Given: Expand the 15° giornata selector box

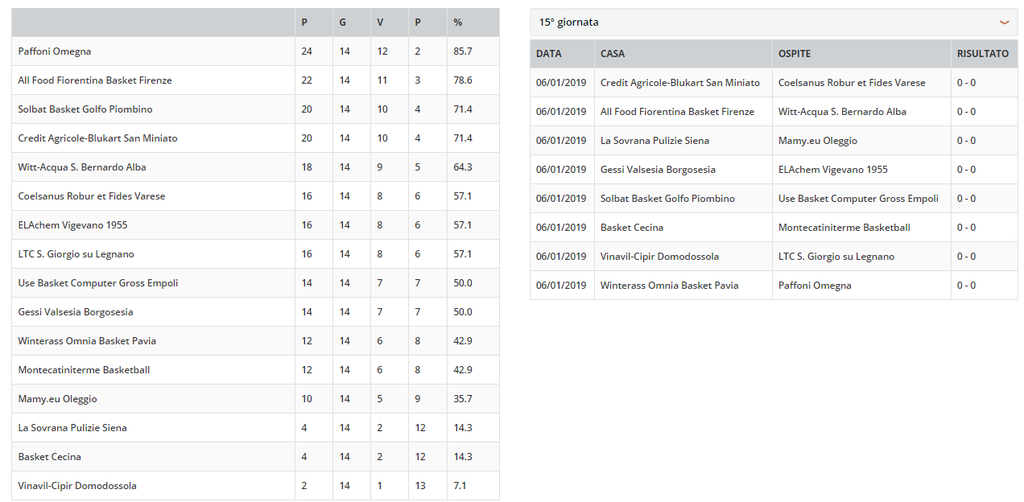Looking at the screenshot, I should point(773,22).
